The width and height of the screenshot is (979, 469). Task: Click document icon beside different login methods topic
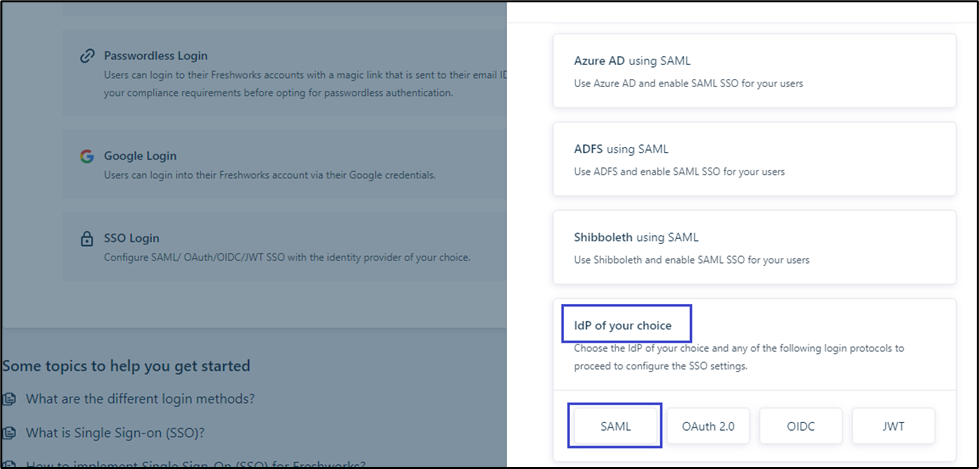(x=10, y=399)
